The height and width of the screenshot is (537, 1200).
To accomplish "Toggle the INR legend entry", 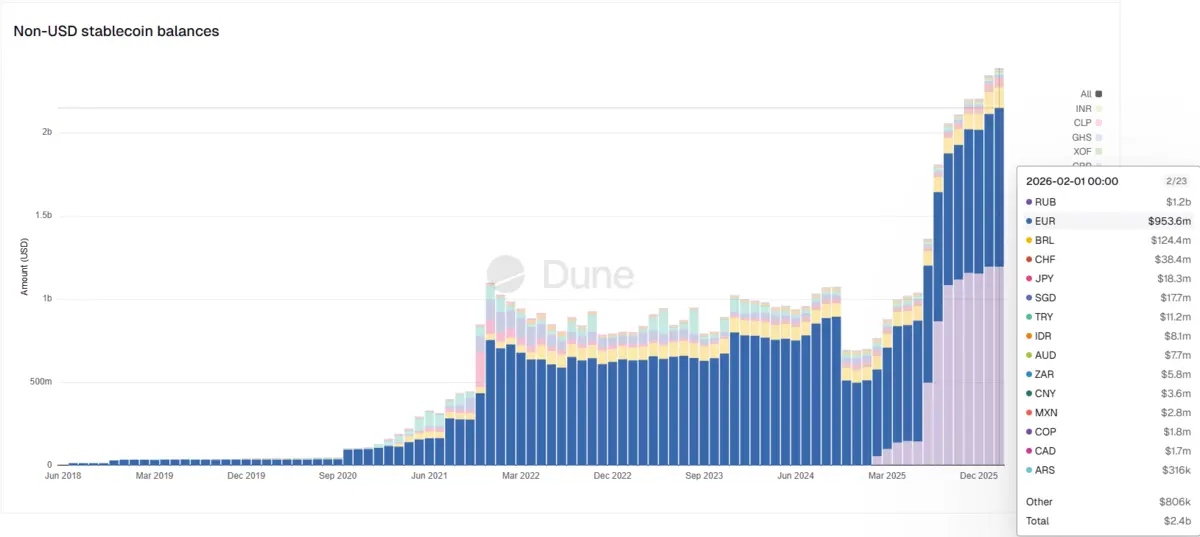I will 1088,108.
